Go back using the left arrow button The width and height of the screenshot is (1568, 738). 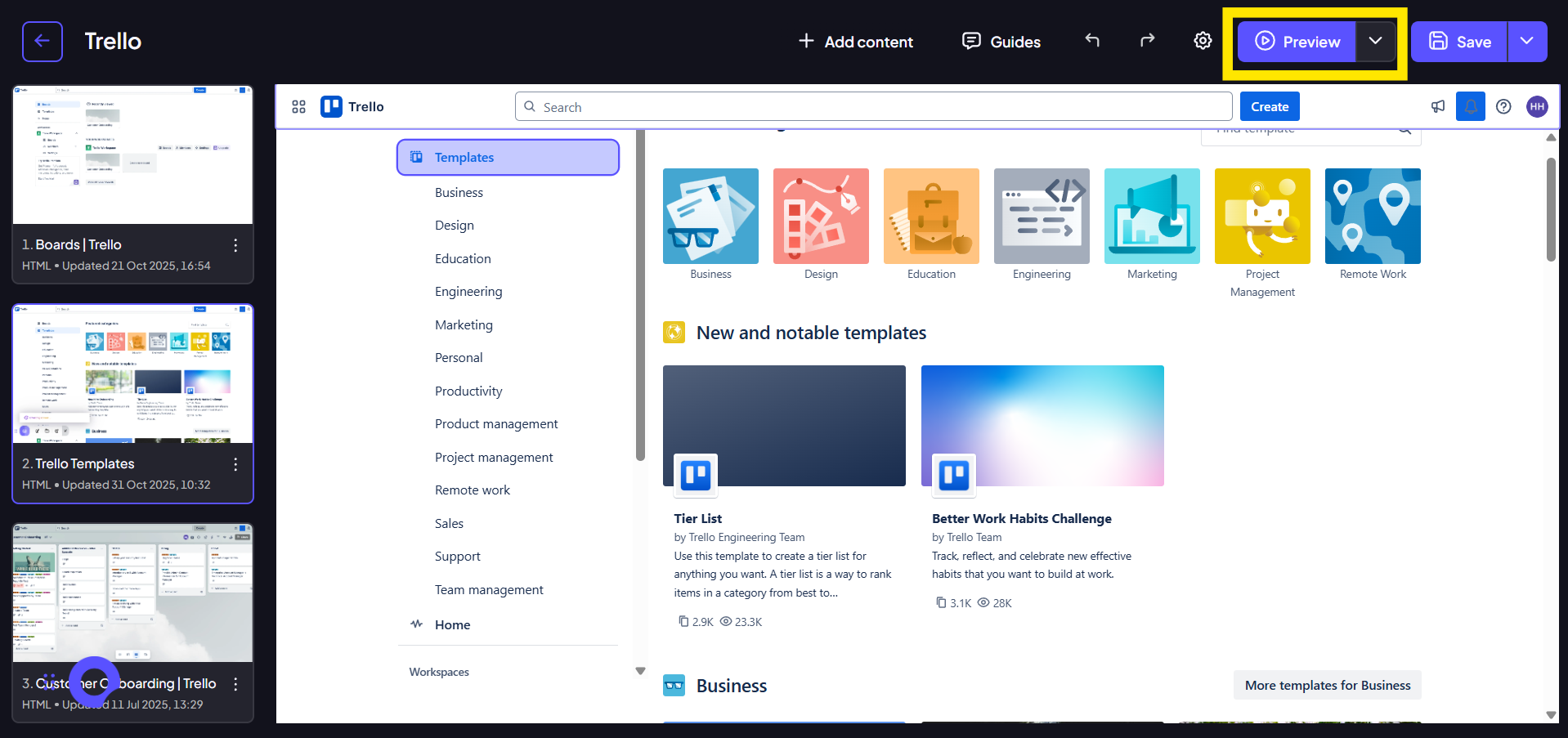[43, 42]
